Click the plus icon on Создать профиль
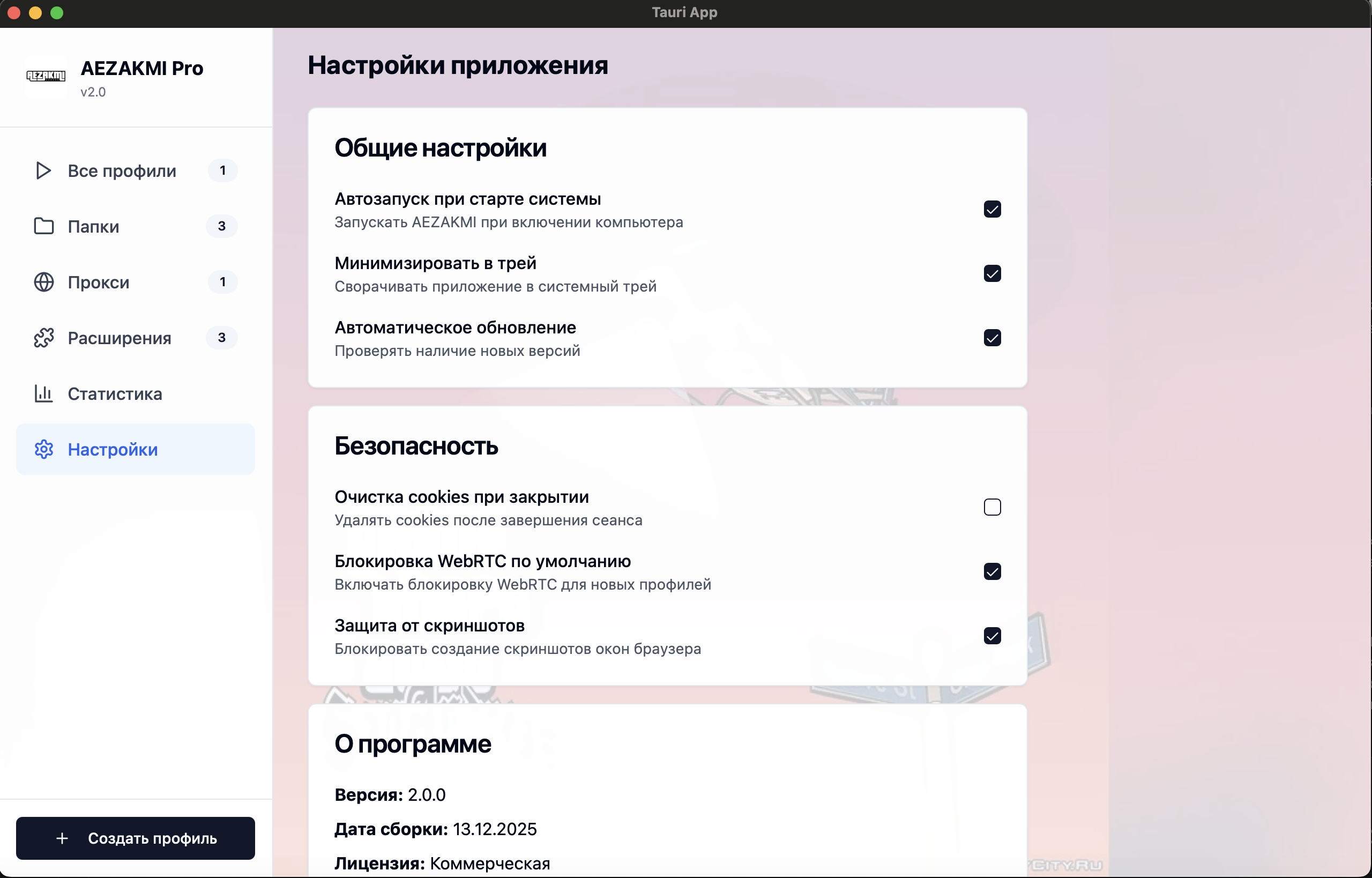 click(x=62, y=838)
